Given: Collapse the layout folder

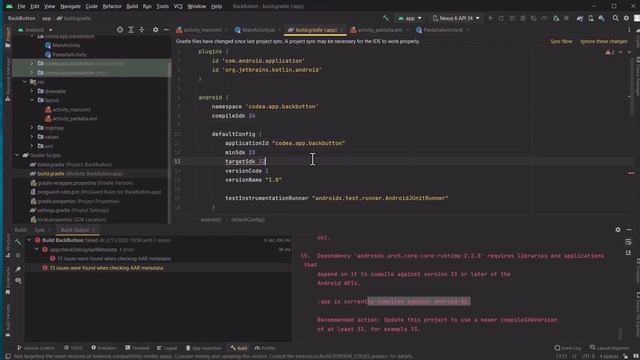Looking at the screenshot, I should (32, 100).
